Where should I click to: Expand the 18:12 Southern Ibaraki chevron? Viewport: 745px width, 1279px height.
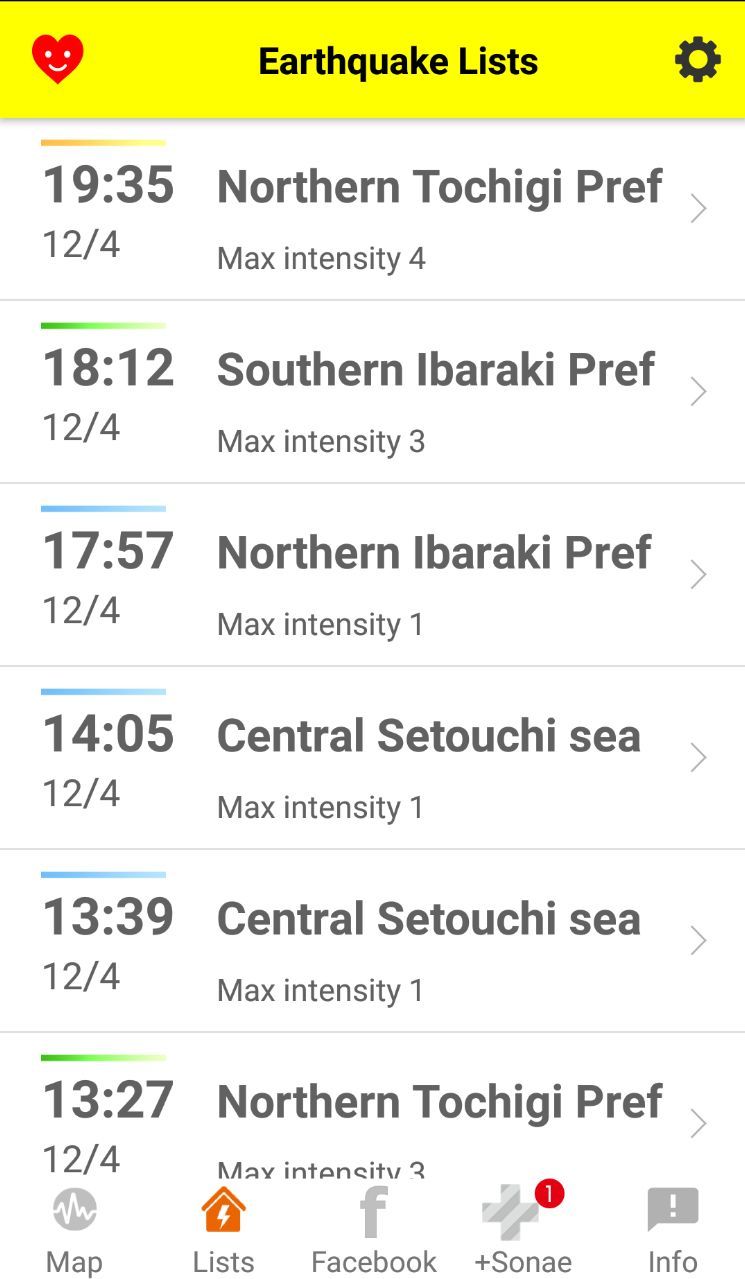[x=698, y=392]
